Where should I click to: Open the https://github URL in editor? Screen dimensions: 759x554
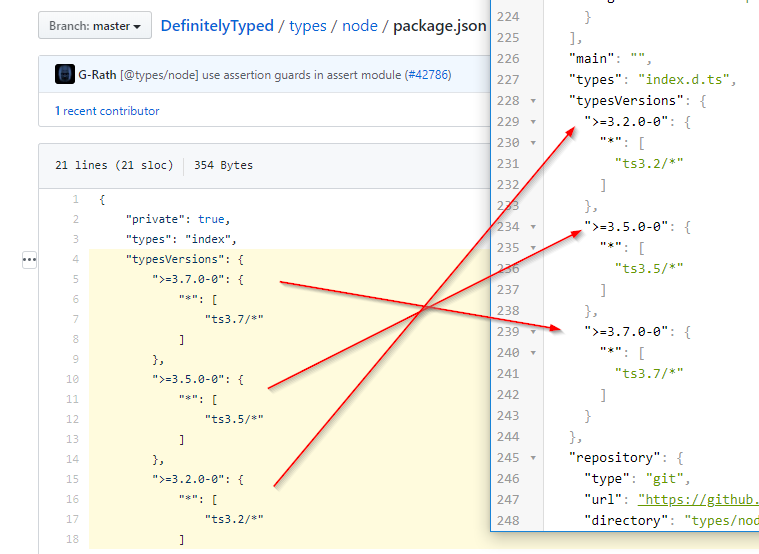coord(698,499)
